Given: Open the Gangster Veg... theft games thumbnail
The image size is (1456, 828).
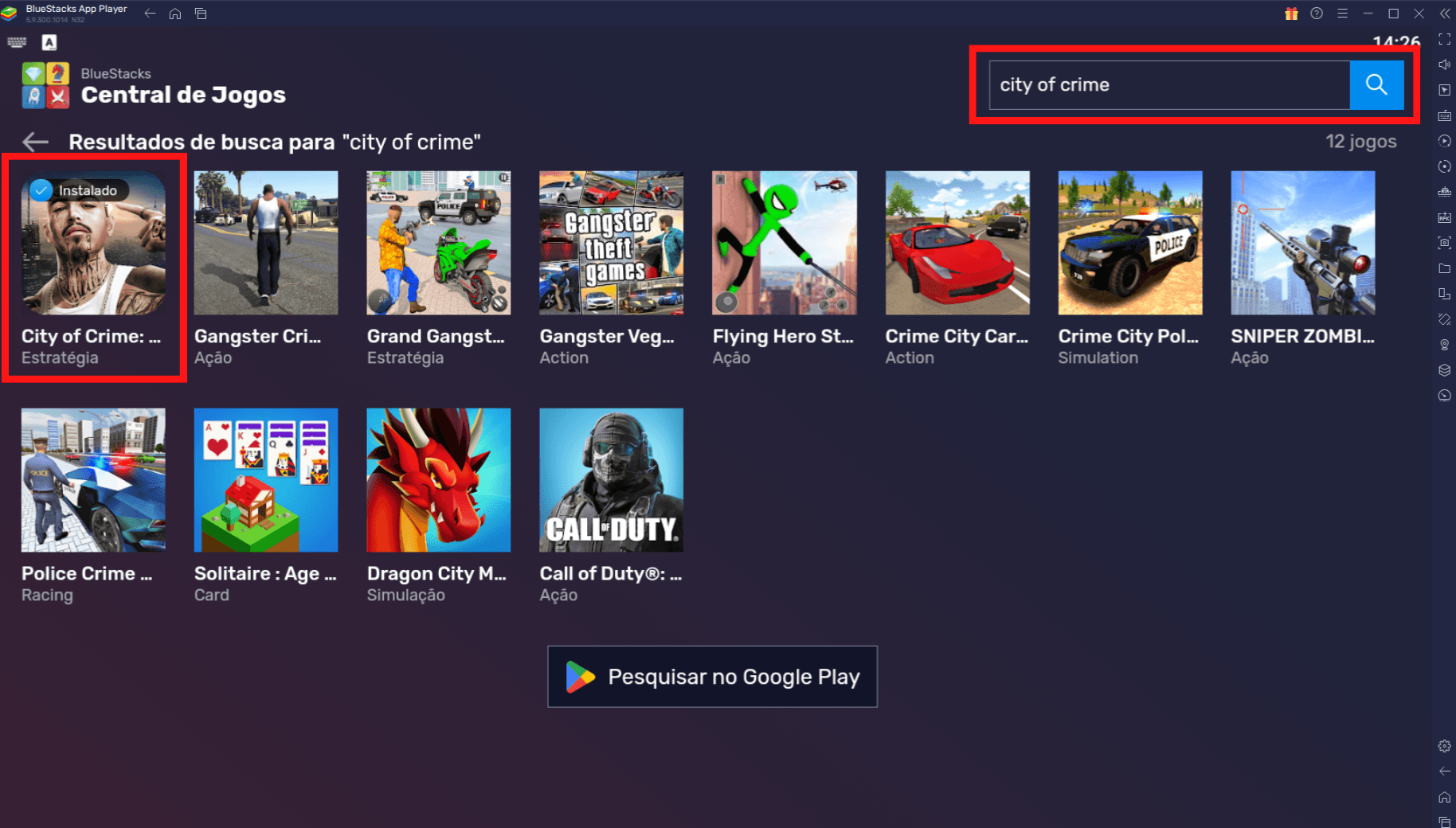Looking at the screenshot, I should 612,243.
